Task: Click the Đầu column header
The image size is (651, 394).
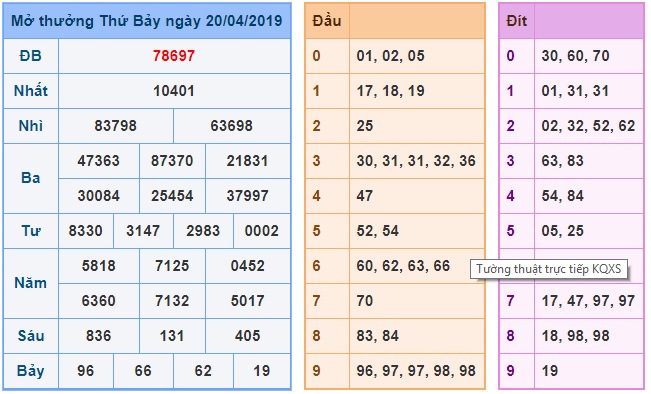Action: (327, 21)
